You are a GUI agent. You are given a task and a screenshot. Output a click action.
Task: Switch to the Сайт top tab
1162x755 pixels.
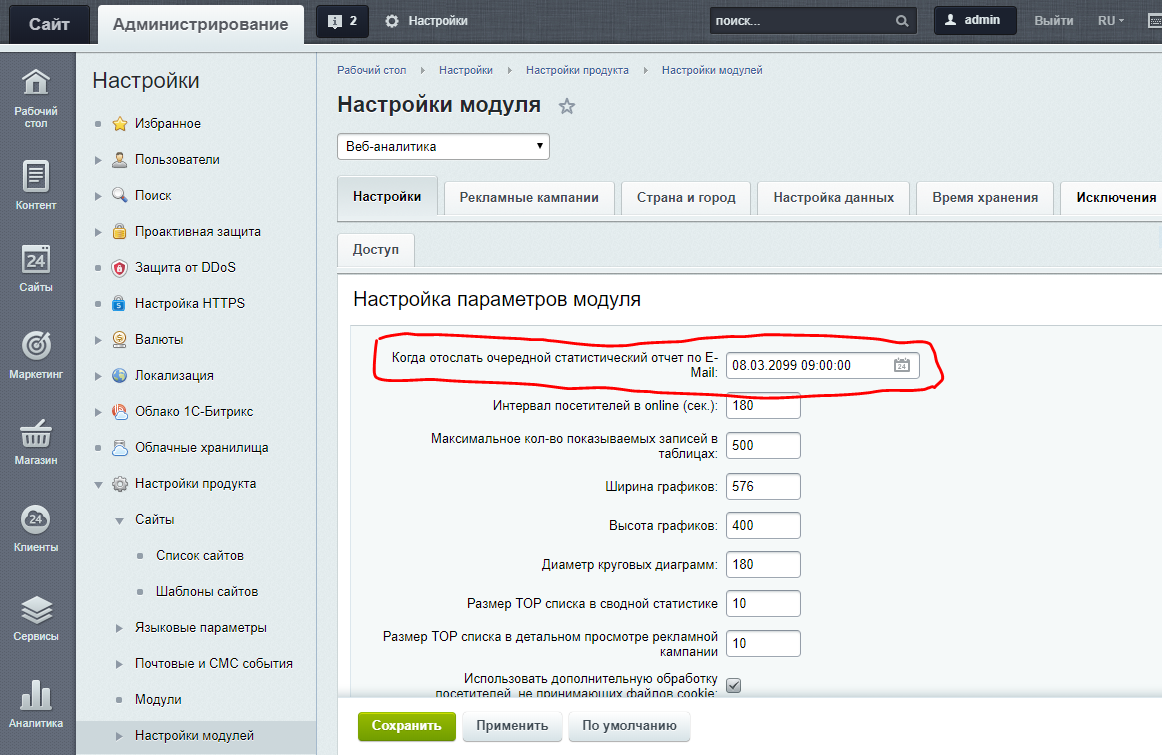(49, 24)
